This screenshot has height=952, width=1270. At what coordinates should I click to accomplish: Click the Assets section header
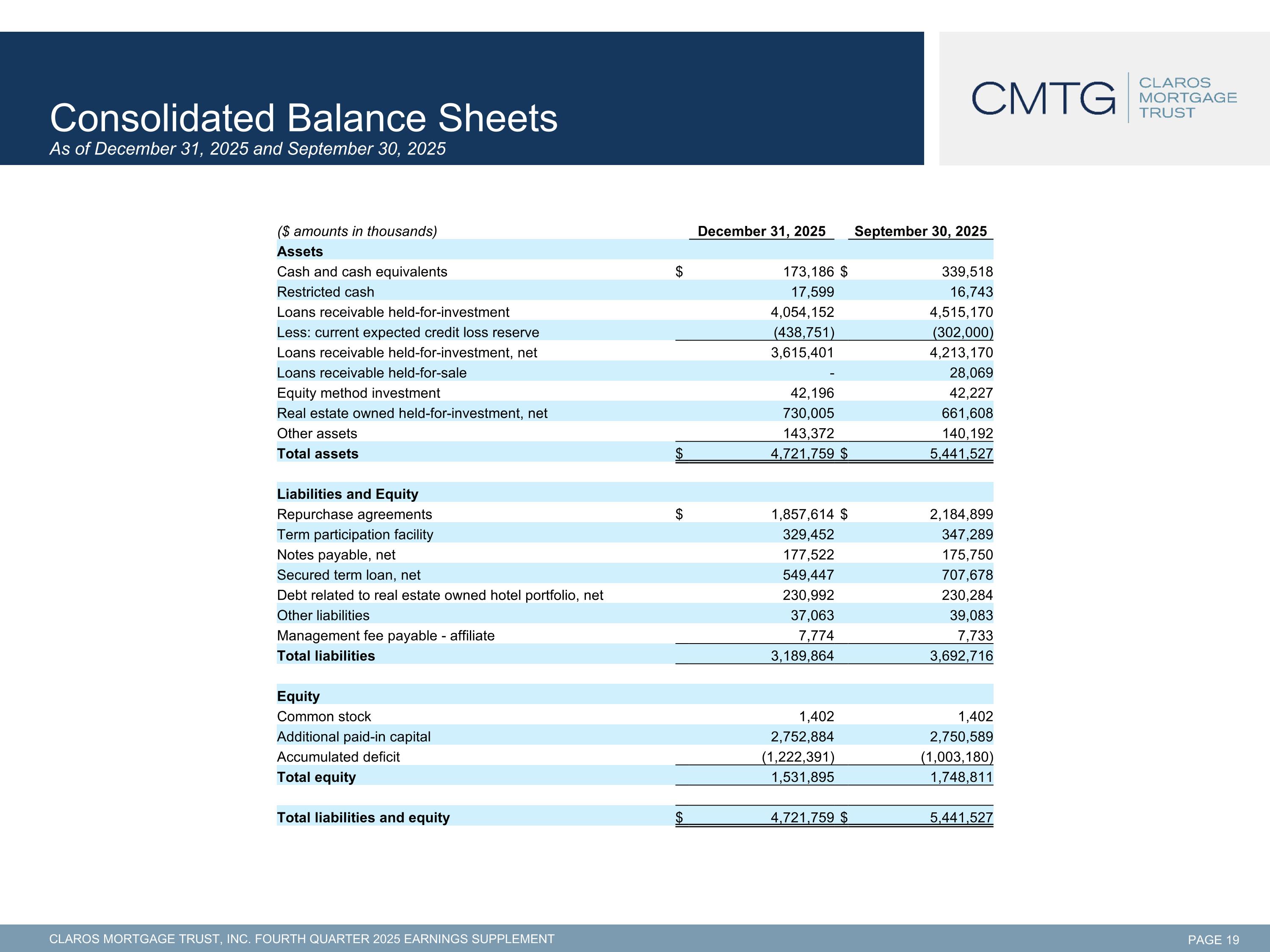(x=300, y=252)
